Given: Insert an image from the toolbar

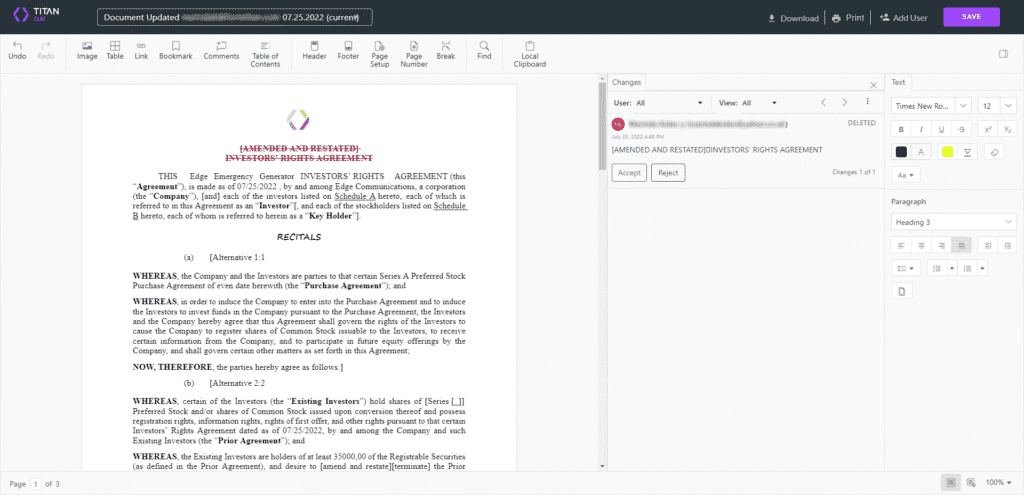Looking at the screenshot, I should point(87,50).
